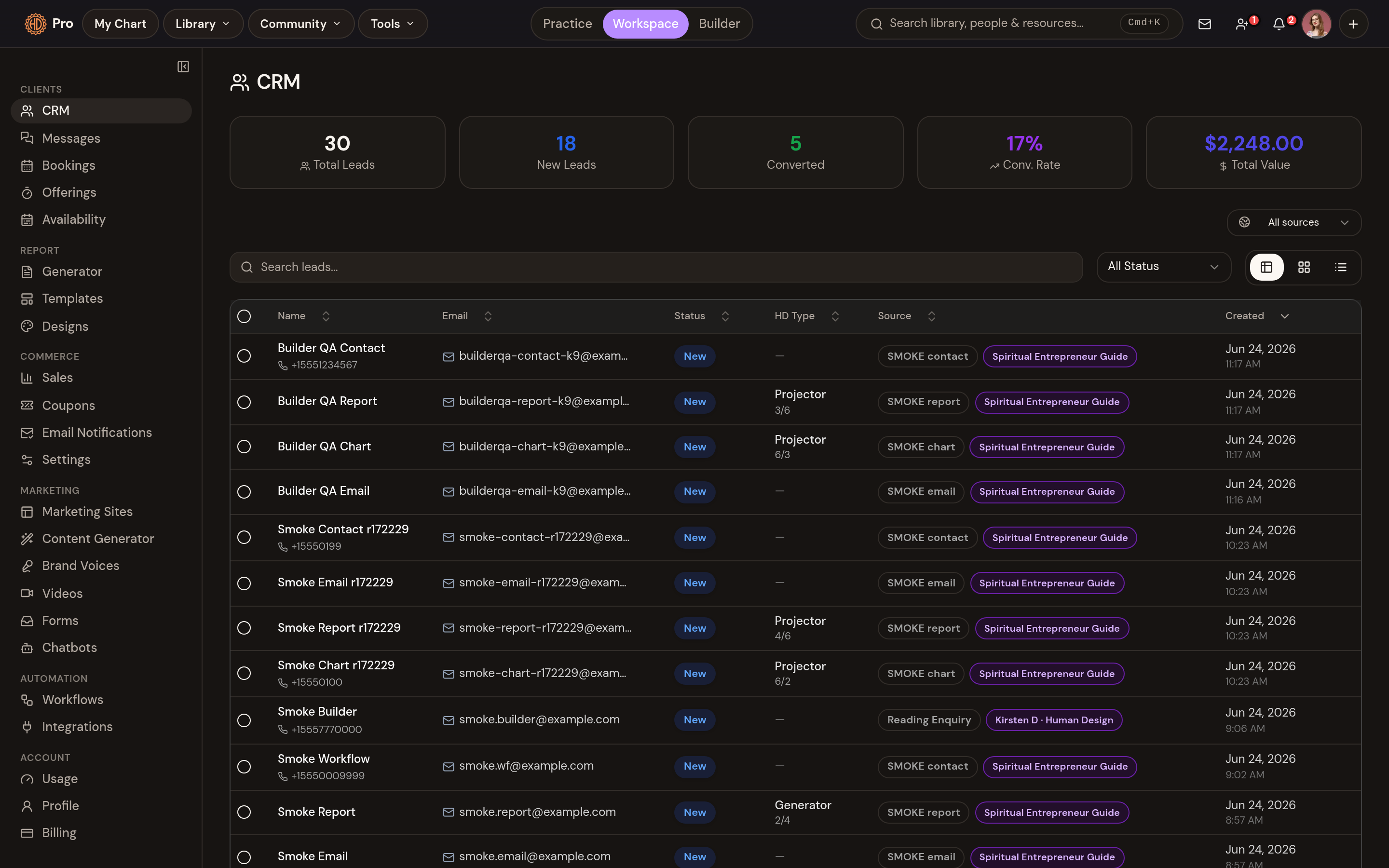
Task: Open the All sources dropdown
Action: click(1294, 222)
